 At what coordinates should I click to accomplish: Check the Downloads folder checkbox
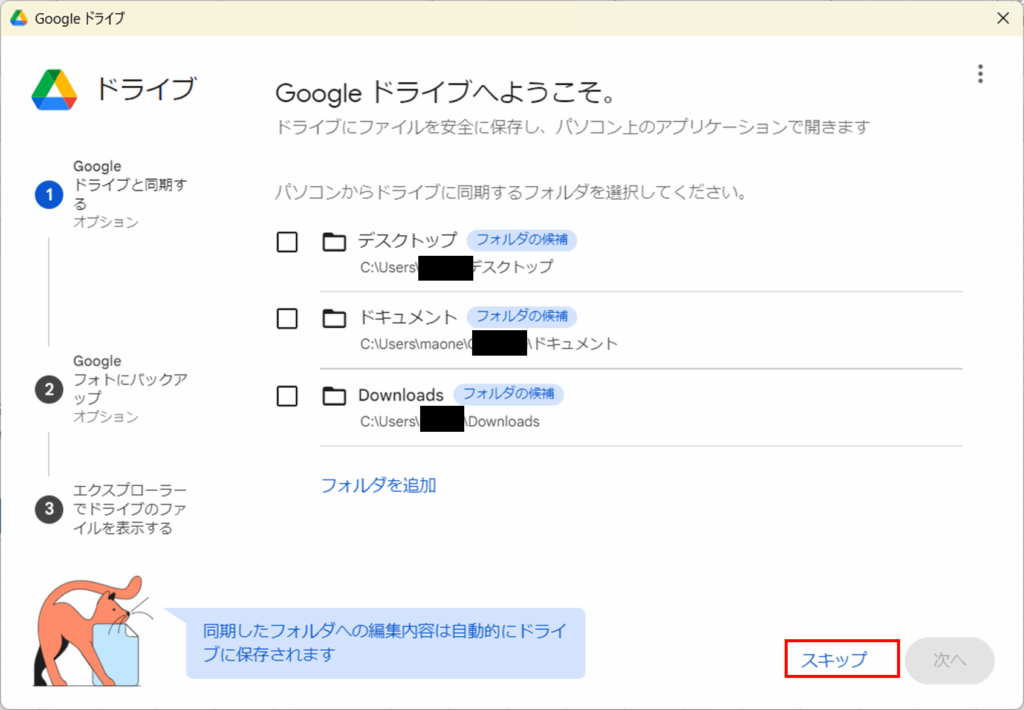tap(287, 396)
